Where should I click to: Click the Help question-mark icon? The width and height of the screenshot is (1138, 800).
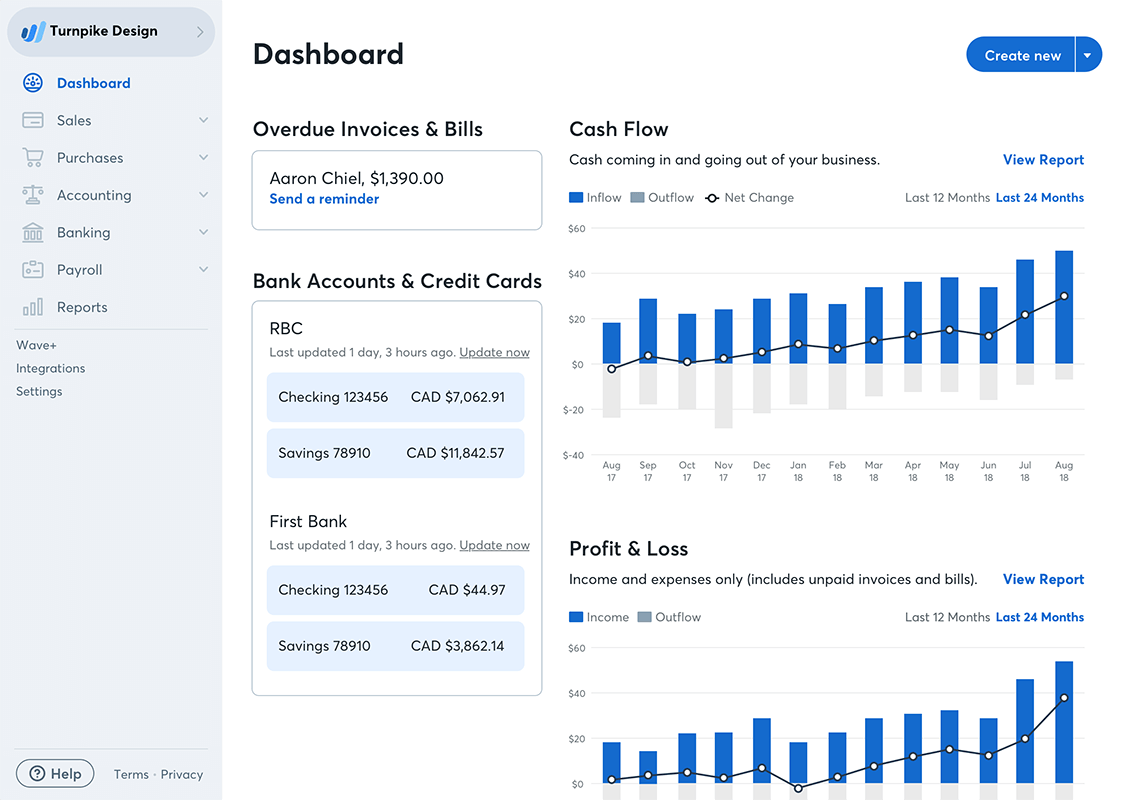(x=37, y=773)
